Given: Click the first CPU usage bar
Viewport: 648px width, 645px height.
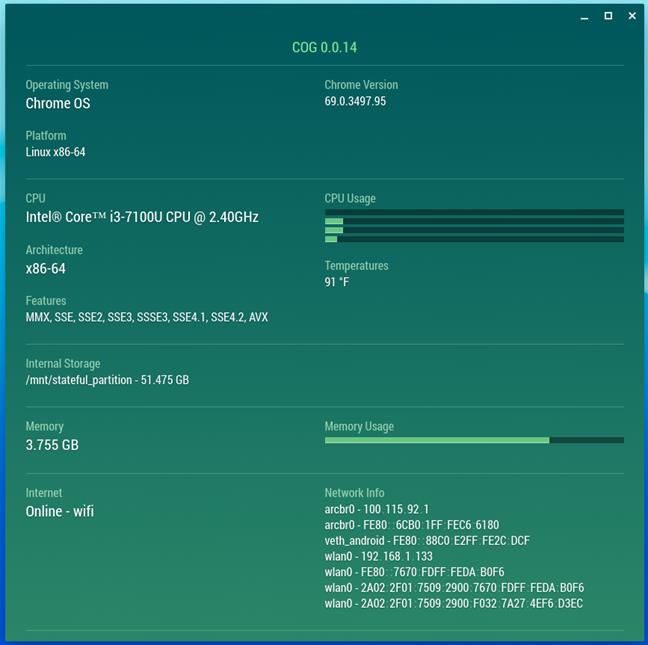Looking at the screenshot, I should [474, 212].
